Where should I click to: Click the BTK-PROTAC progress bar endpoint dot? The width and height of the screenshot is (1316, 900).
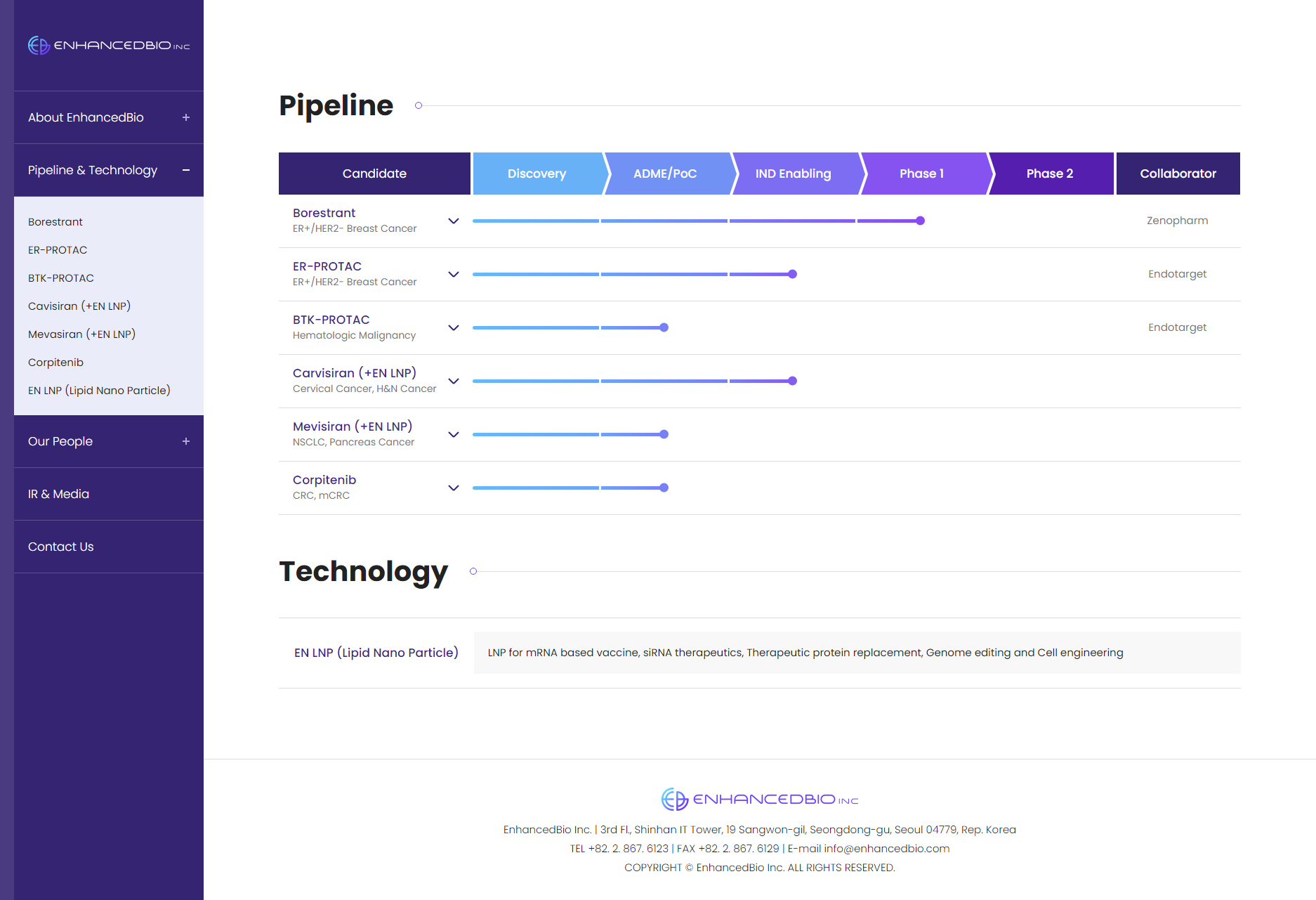click(x=664, y=327)
